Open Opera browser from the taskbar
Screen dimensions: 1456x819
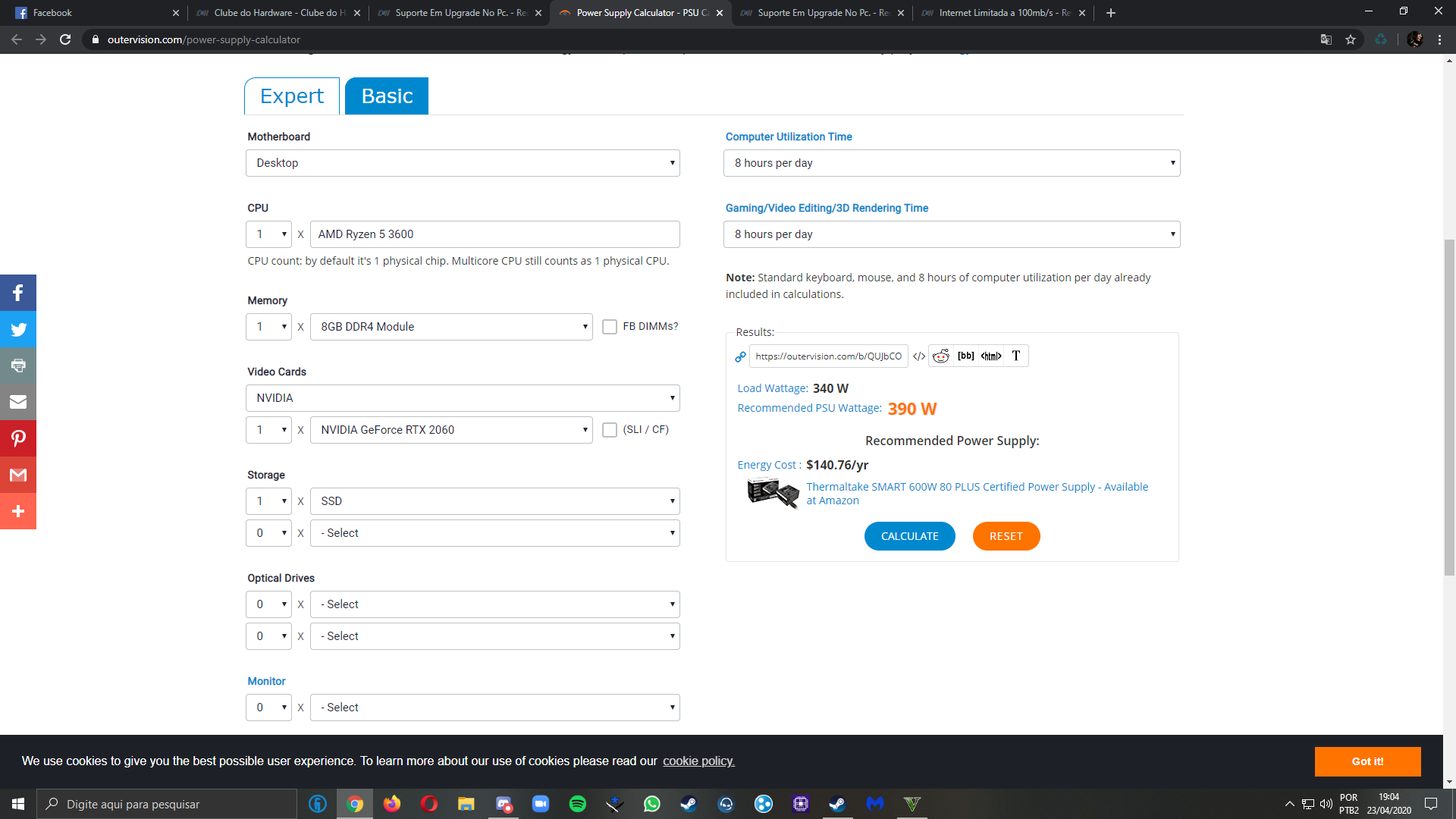pyautogui.click(x=428, y=804)
